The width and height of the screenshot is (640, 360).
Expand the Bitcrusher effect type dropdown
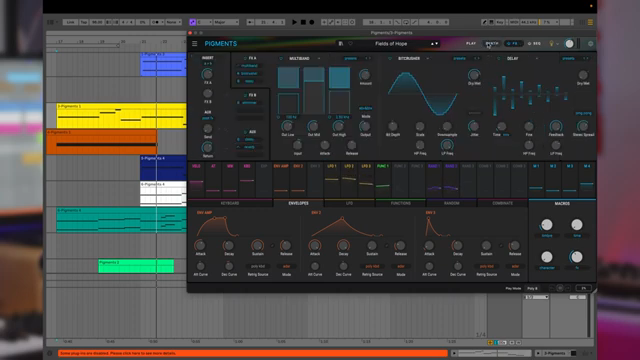click(x=427, y=58)
